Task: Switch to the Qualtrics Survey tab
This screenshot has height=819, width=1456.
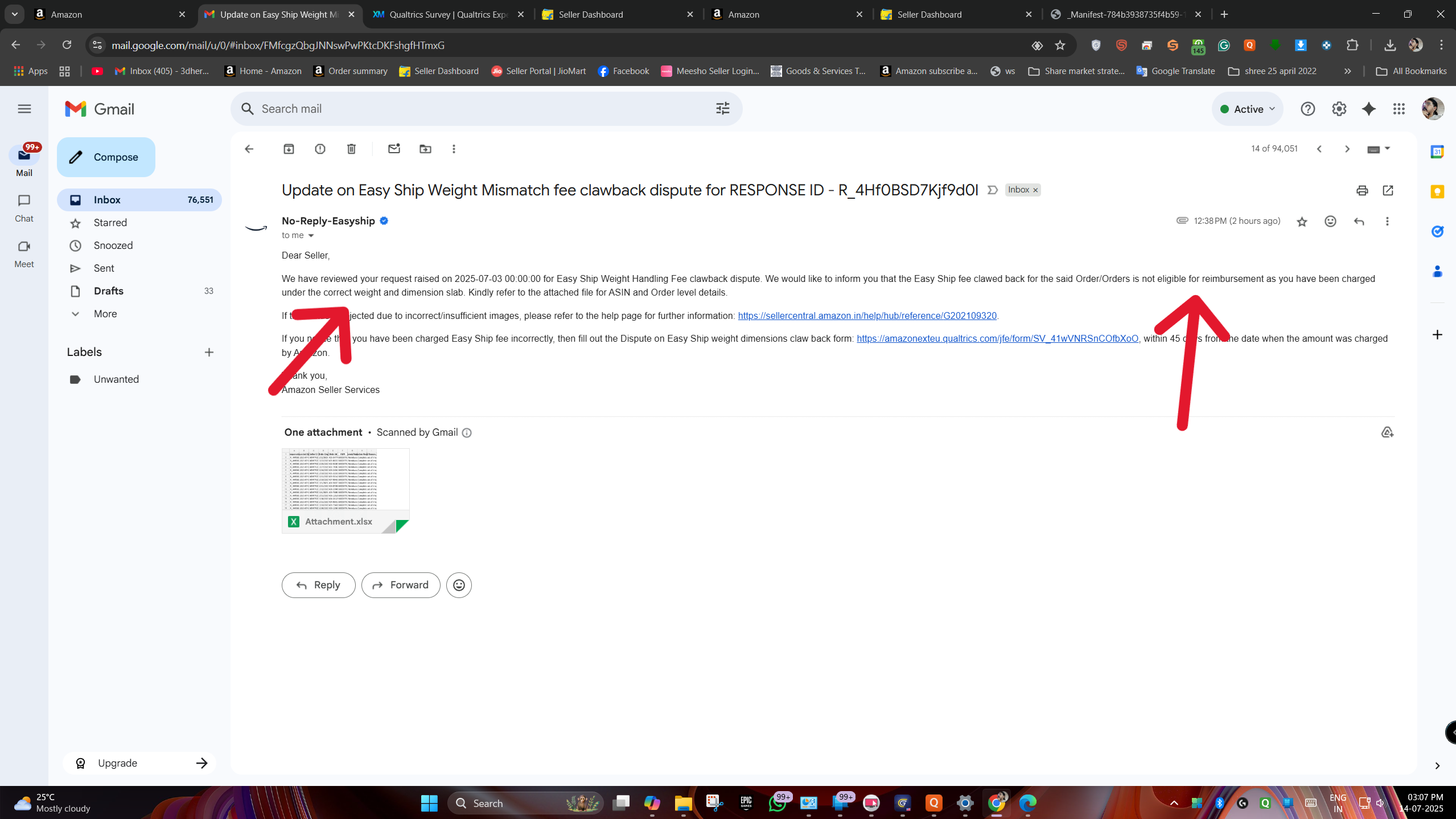Action: pyautogui.click(x=449, y=14)
